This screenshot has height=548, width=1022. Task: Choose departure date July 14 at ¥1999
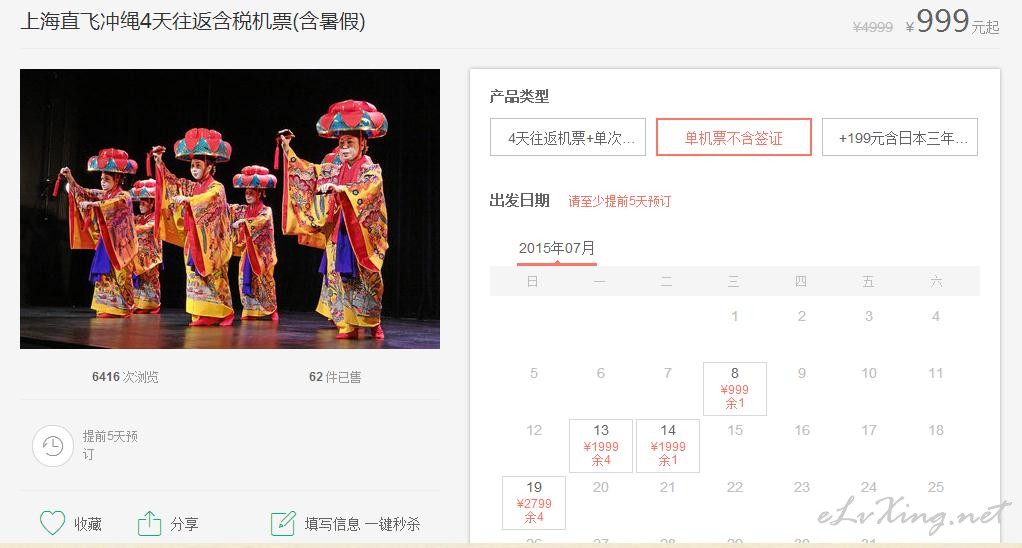click(x=667, y=446)
